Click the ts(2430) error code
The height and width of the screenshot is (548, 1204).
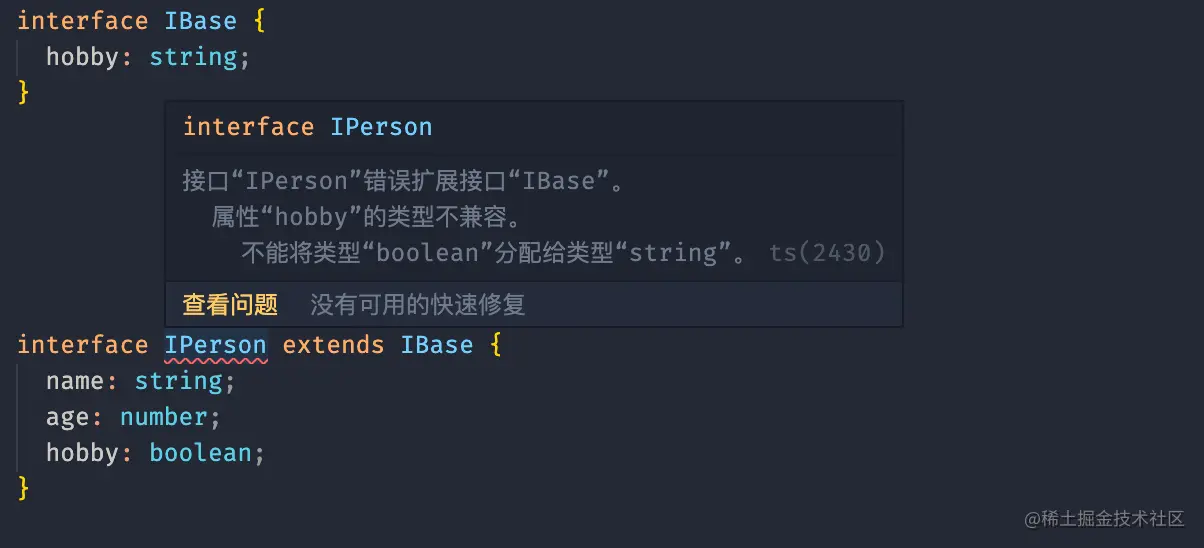click(x=827, y=253)
